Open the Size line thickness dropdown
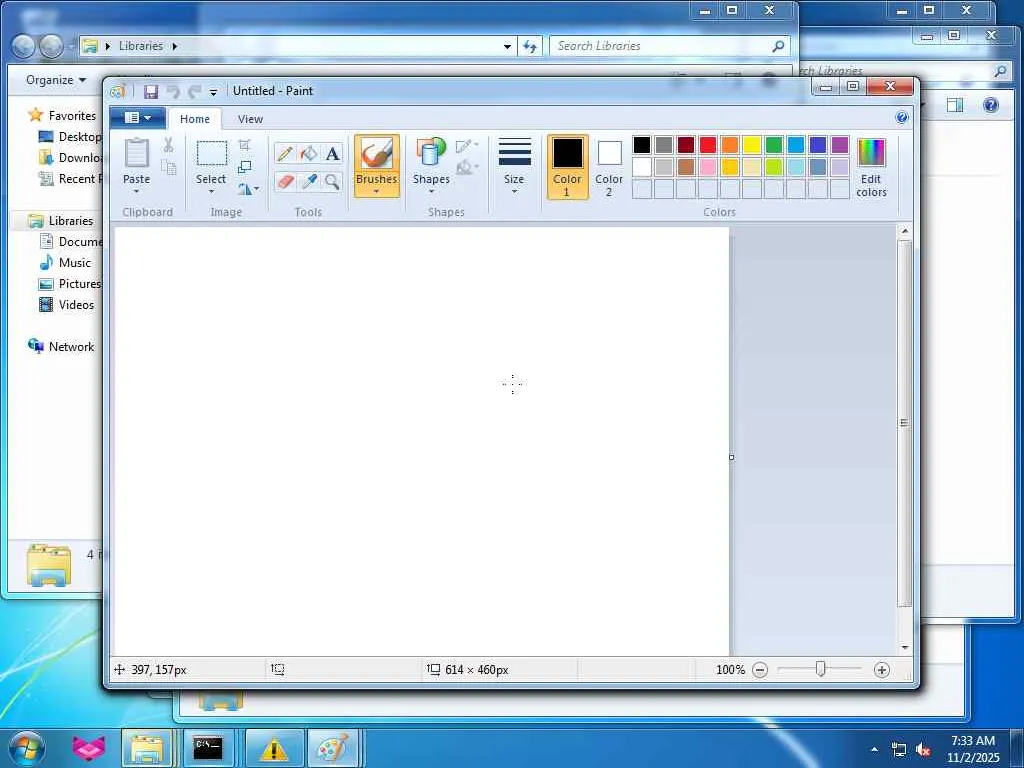This screenshot has height=768, width=1024. click(514, 167)
